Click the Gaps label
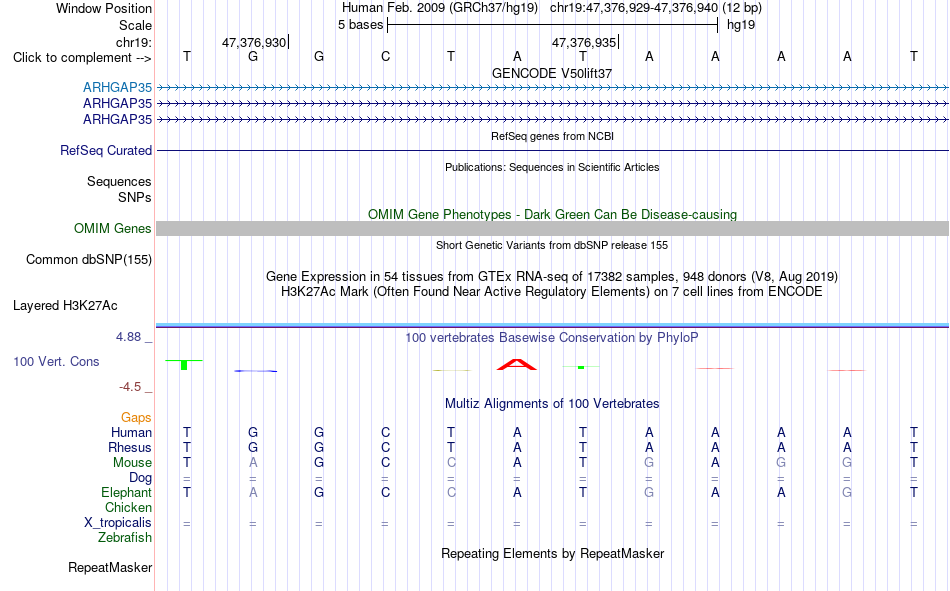The width and height of the screenshot is (950, 591). pos(136,418)
